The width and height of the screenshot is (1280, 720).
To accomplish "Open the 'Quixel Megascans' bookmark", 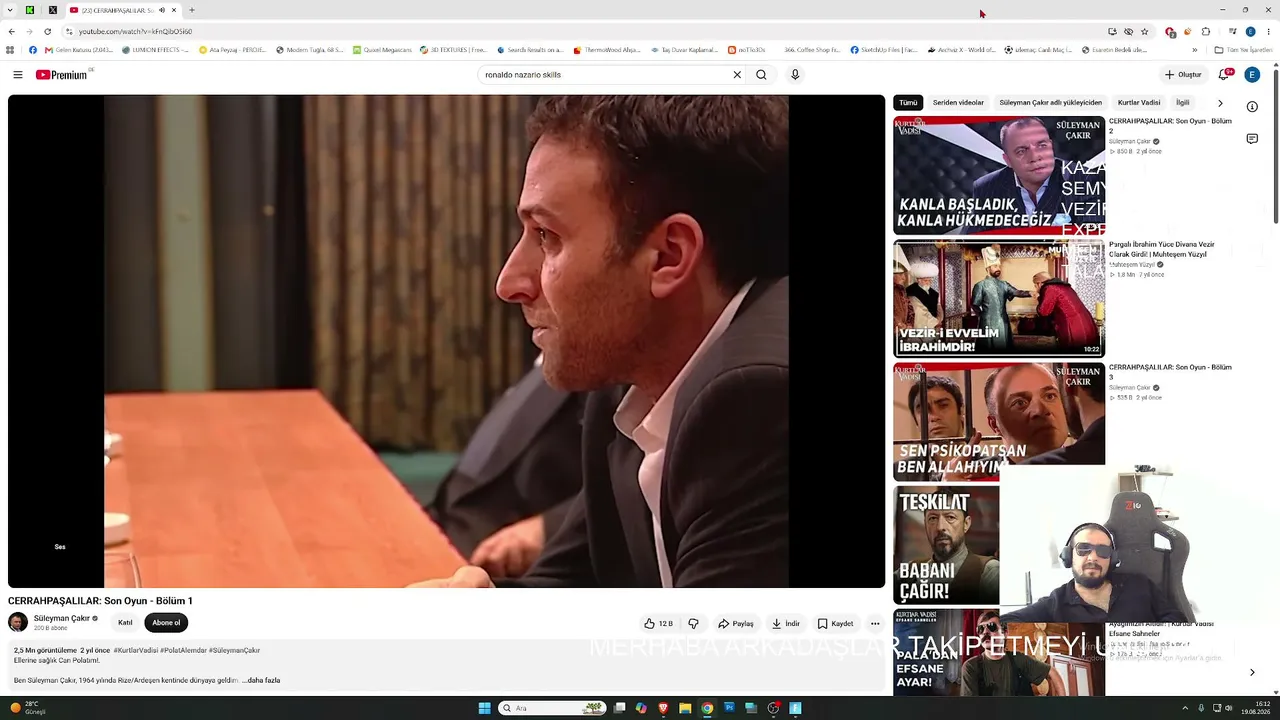I will (381, 50).
